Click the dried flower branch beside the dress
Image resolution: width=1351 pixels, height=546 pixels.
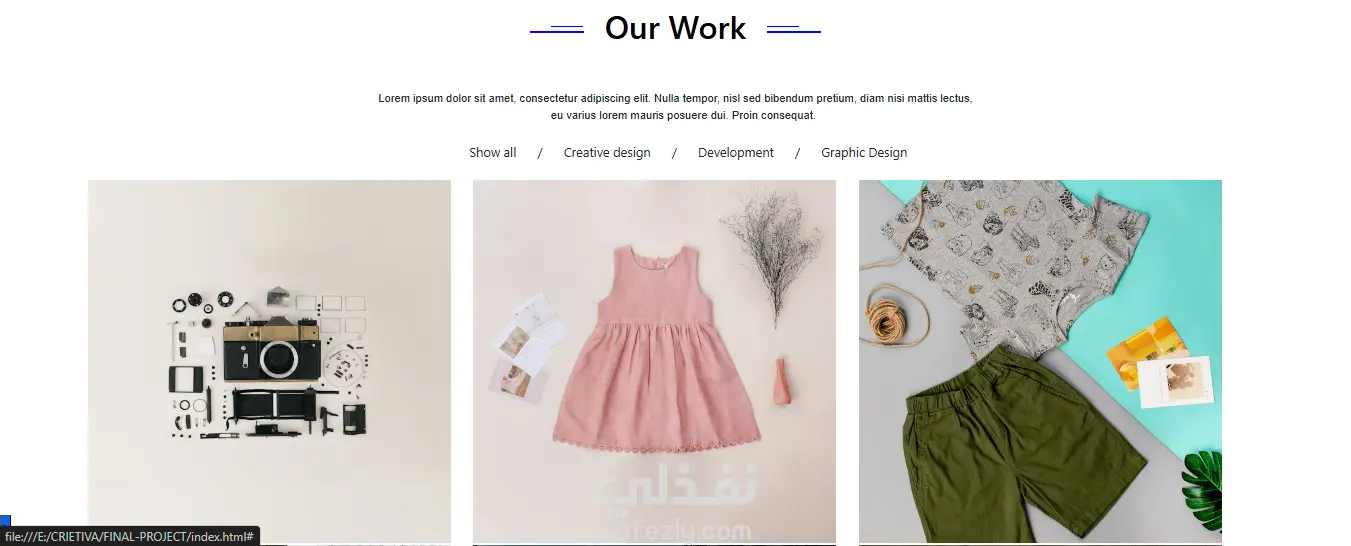(772, 254)
